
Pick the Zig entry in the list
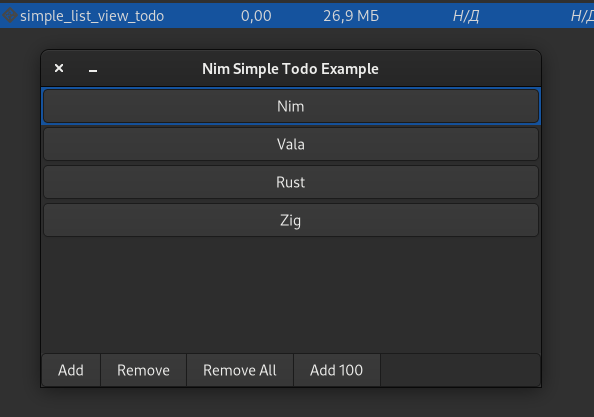(x=291, y=220)
